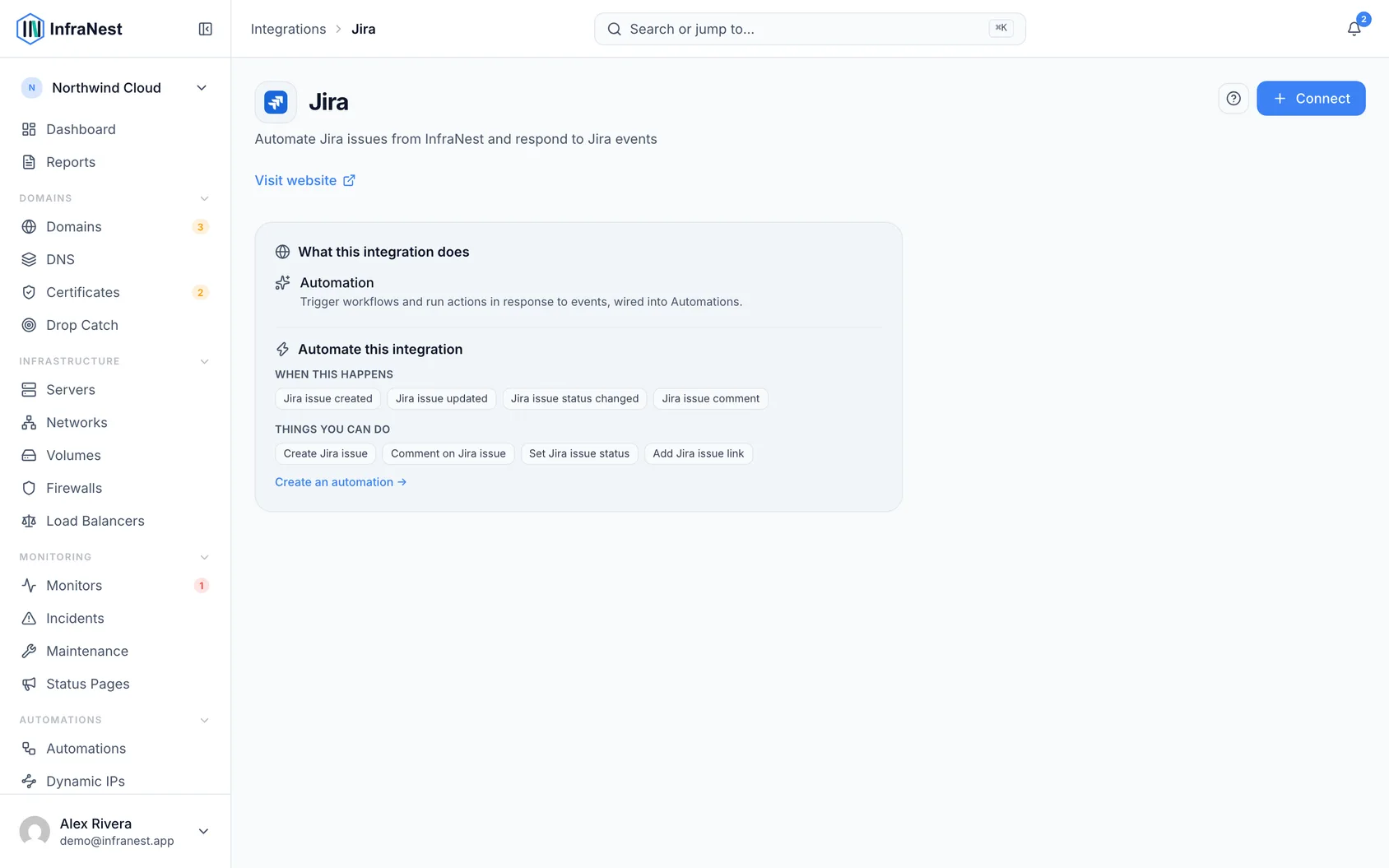Collapse the sidebar with the panel toggle icon
This screenshot has width=1389, height=868.
[206, 29]
